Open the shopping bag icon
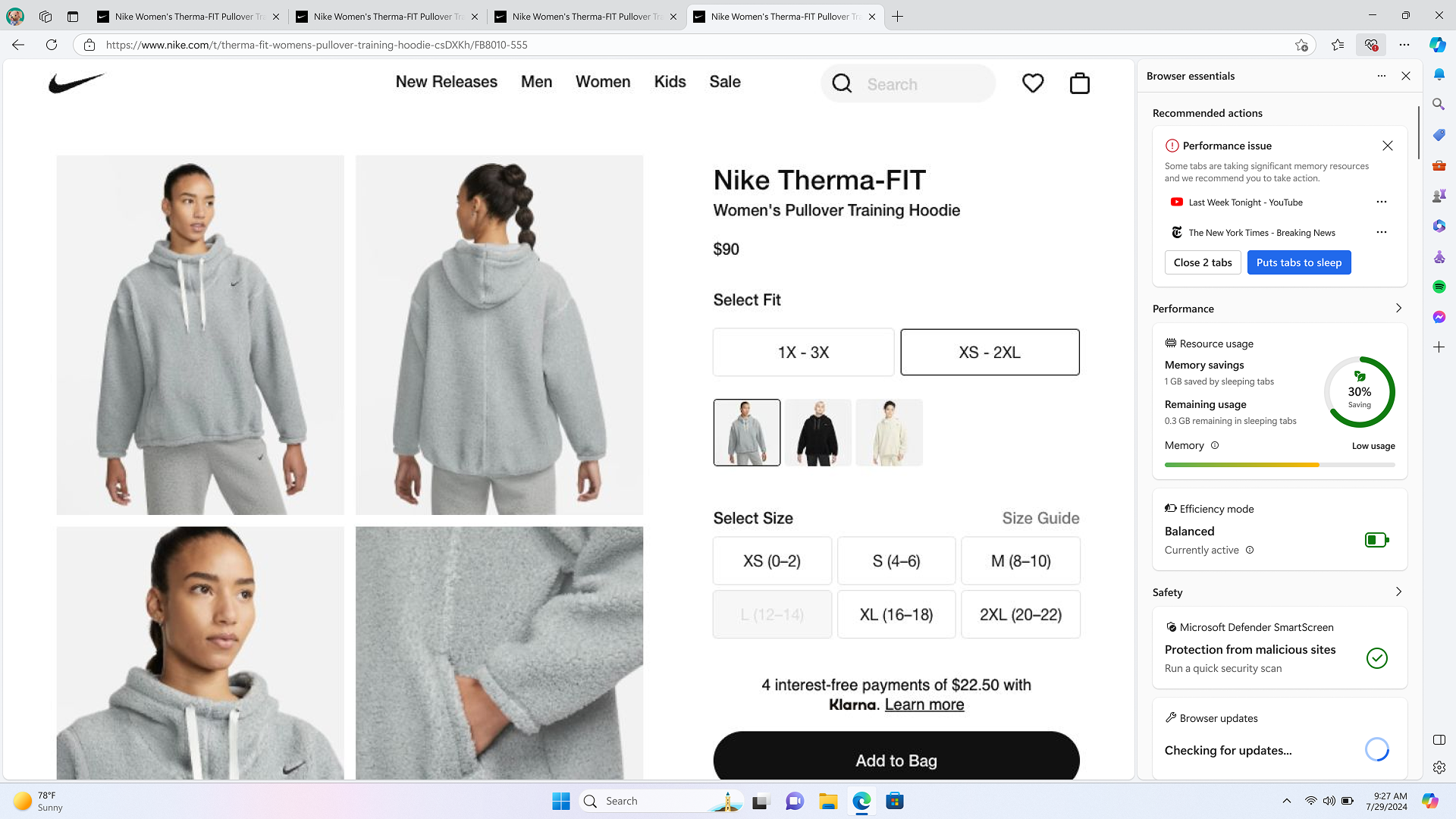The height and width of the screenshot is (819, 1456). (x=1079, y=83)
